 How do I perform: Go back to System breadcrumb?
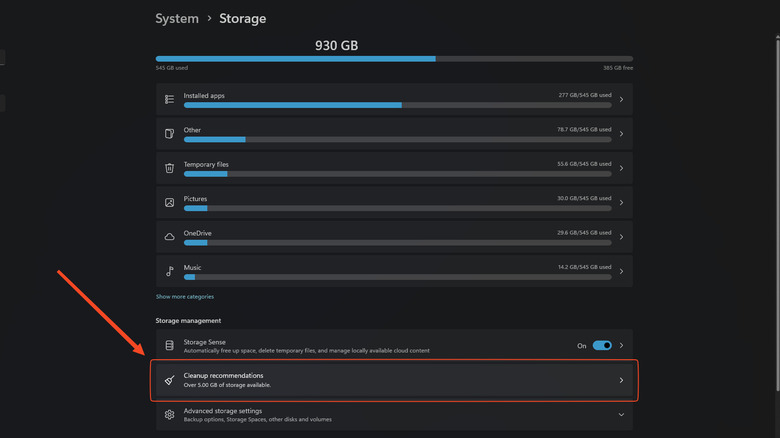(177, 19)
